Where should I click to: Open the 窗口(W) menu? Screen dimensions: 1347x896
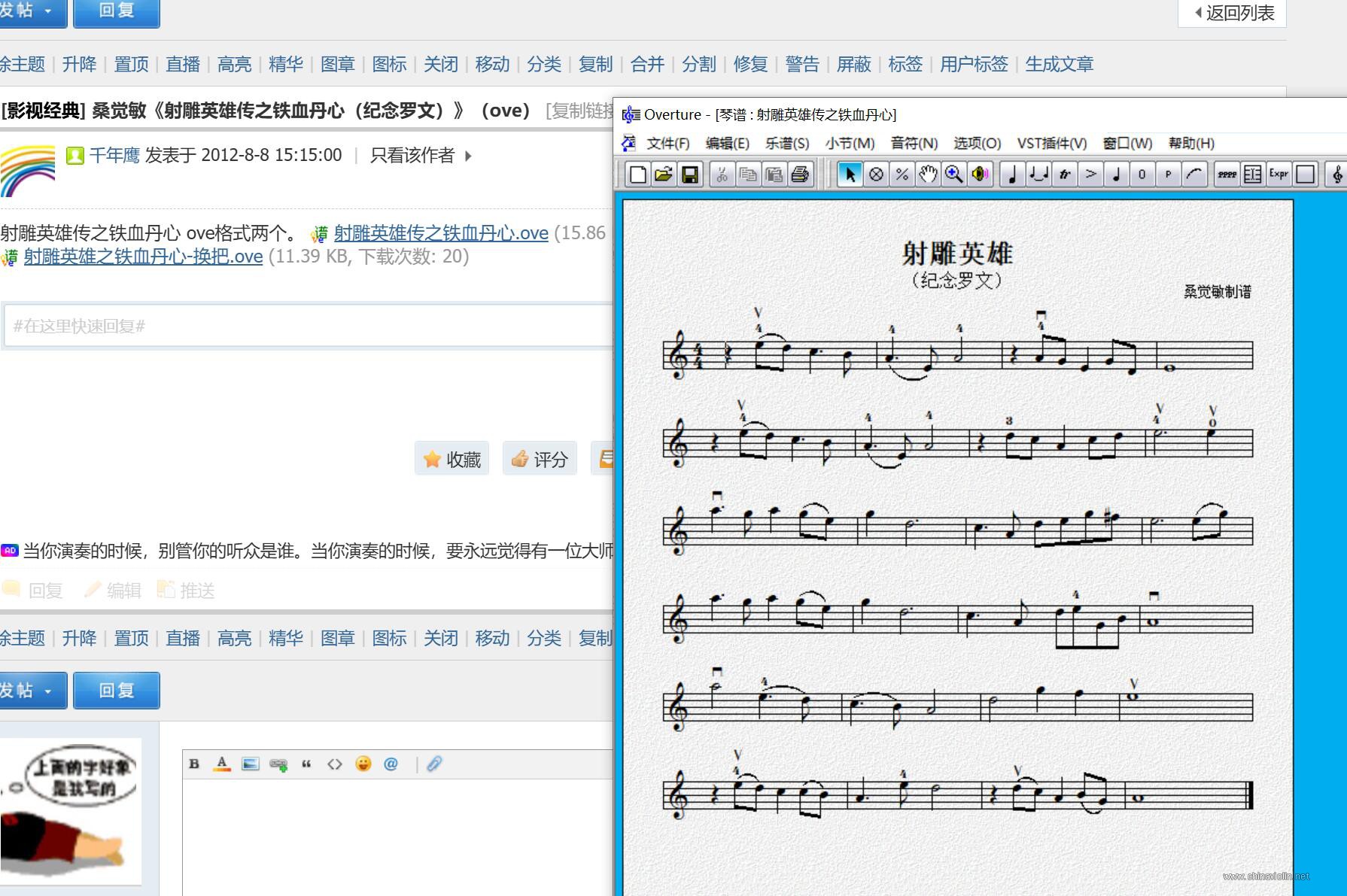click(1127, 143)
